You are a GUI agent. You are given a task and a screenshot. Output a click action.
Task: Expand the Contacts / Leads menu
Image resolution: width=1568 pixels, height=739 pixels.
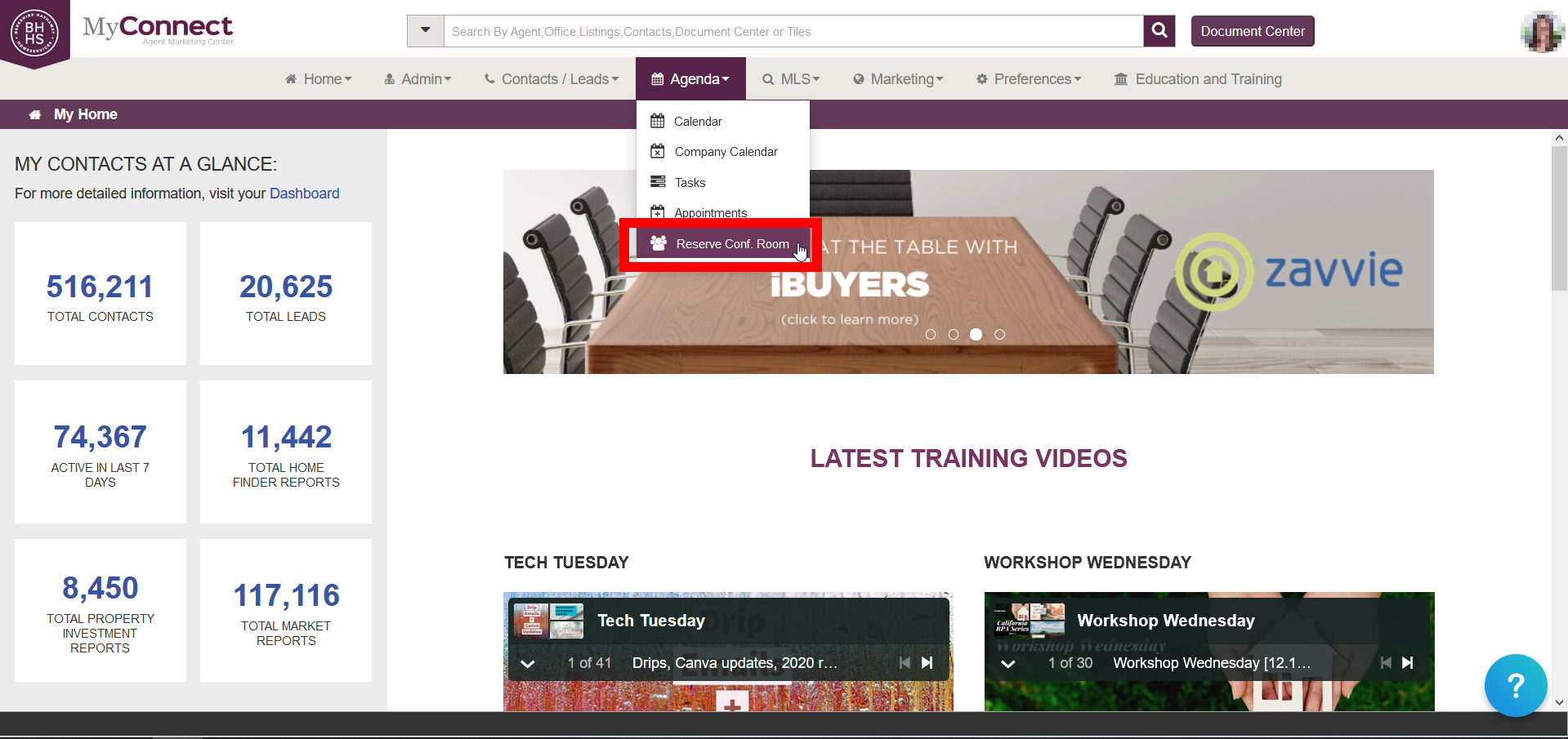[552, 79]
